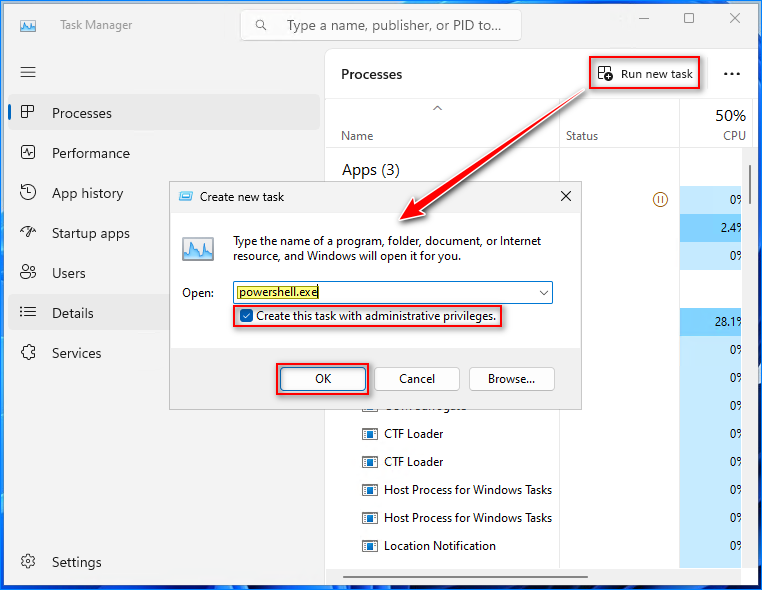Open the Services page
Screen dimensions: 762x590
tap(87, 353)
